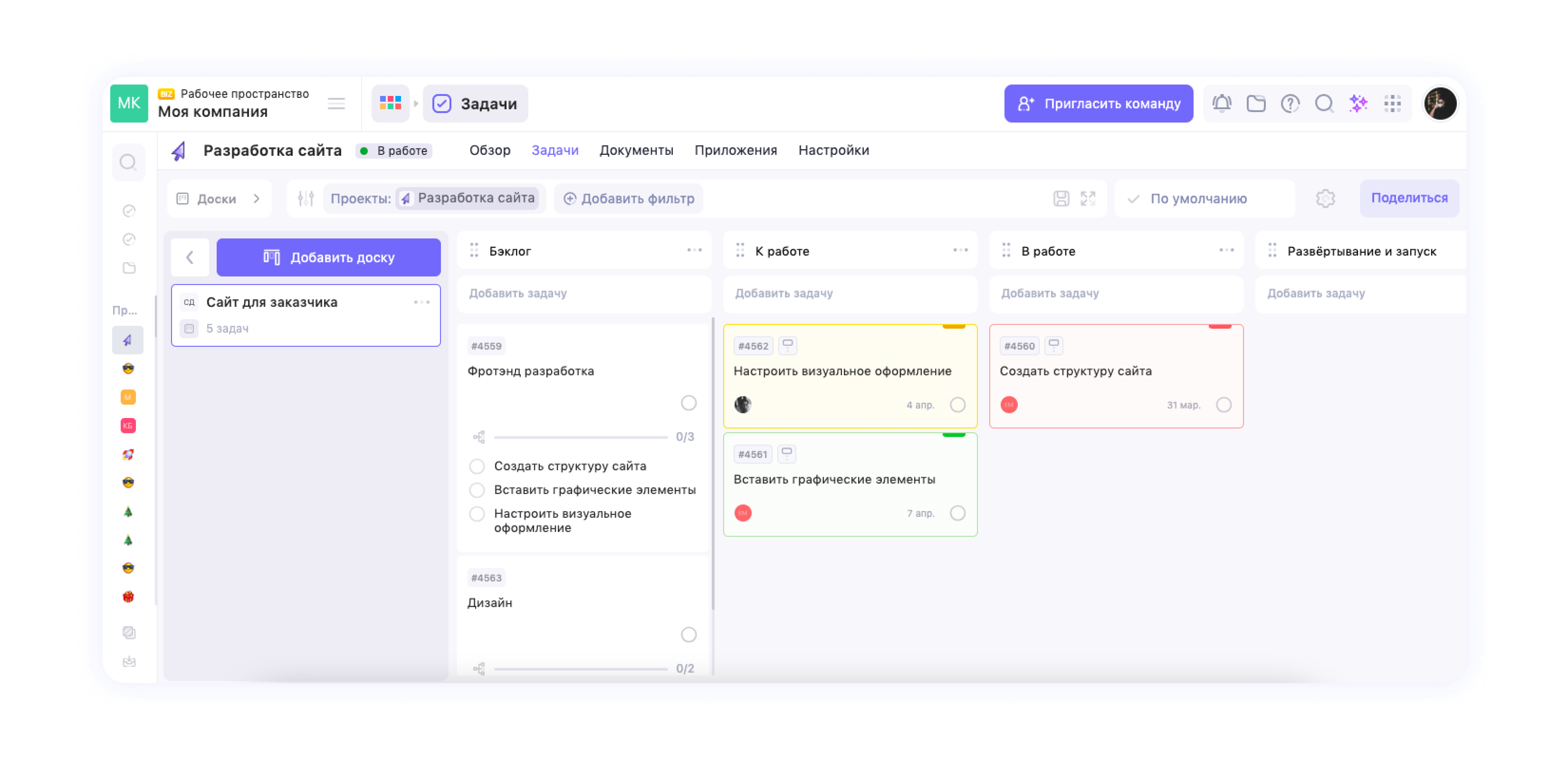Expand the Доски boards selector chevron
Viewport: 1568px width, 760px height.
(x=256, y=198)
